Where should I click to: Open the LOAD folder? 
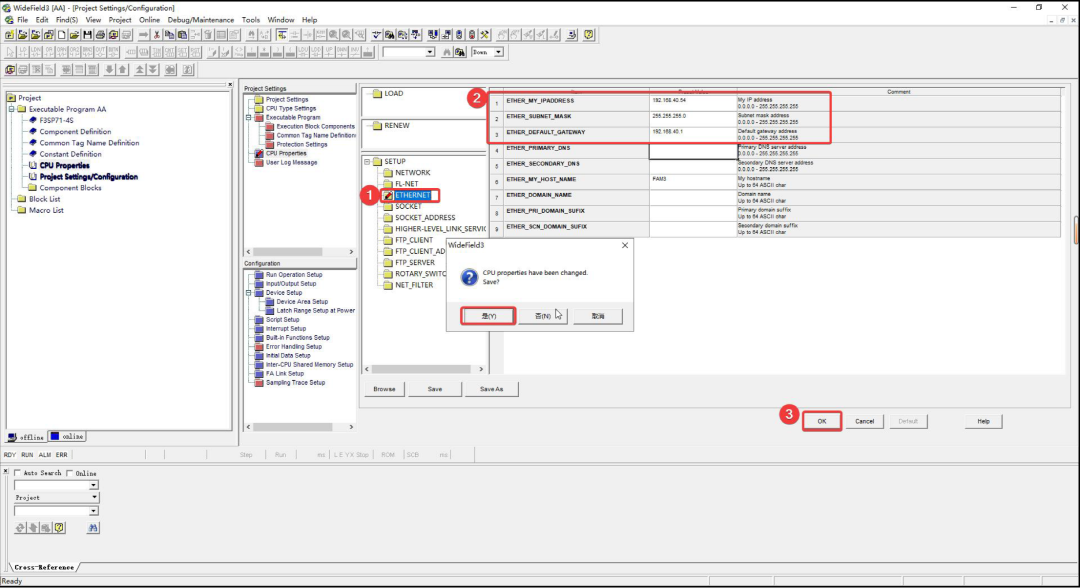[x=394, y=93]
